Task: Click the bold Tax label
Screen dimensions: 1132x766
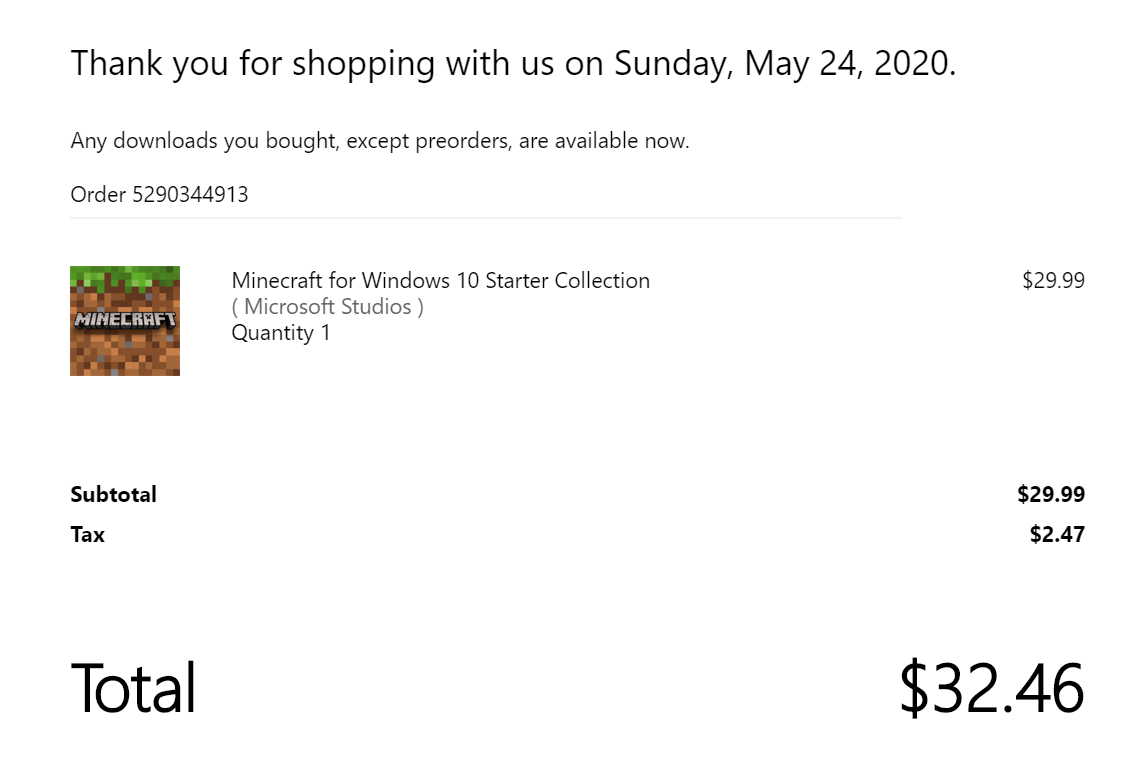Action: 87,535
